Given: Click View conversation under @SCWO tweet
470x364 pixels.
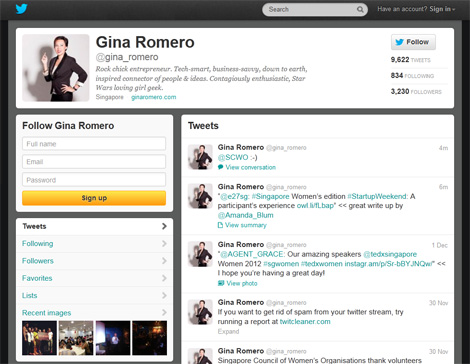Looking at the screenshot, I should [250, 167].
